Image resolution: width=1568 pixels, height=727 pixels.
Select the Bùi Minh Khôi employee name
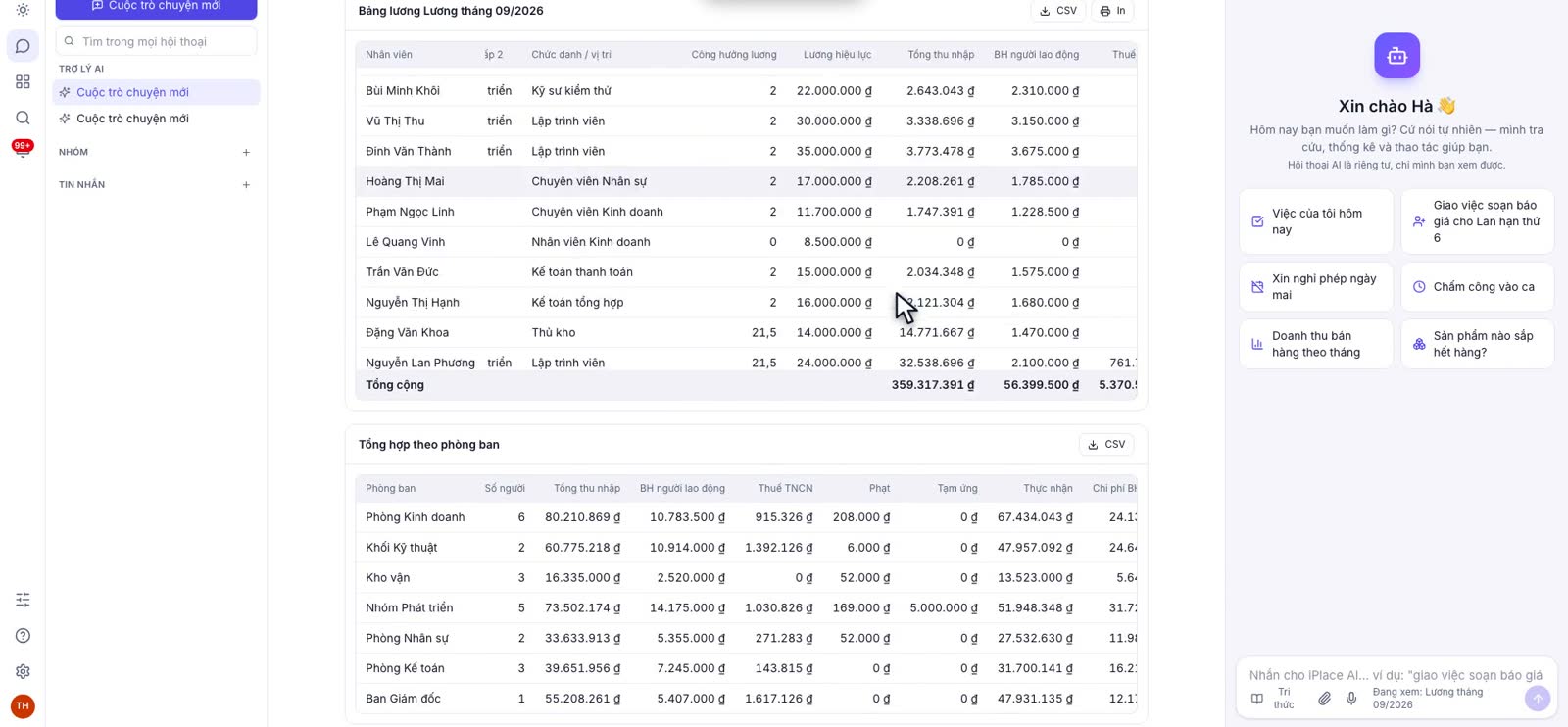[x=403, y=91]
